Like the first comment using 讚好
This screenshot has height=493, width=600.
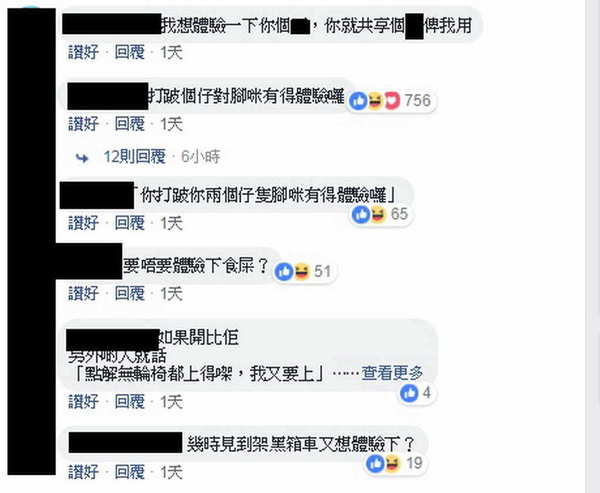click(x=83, y=52)
